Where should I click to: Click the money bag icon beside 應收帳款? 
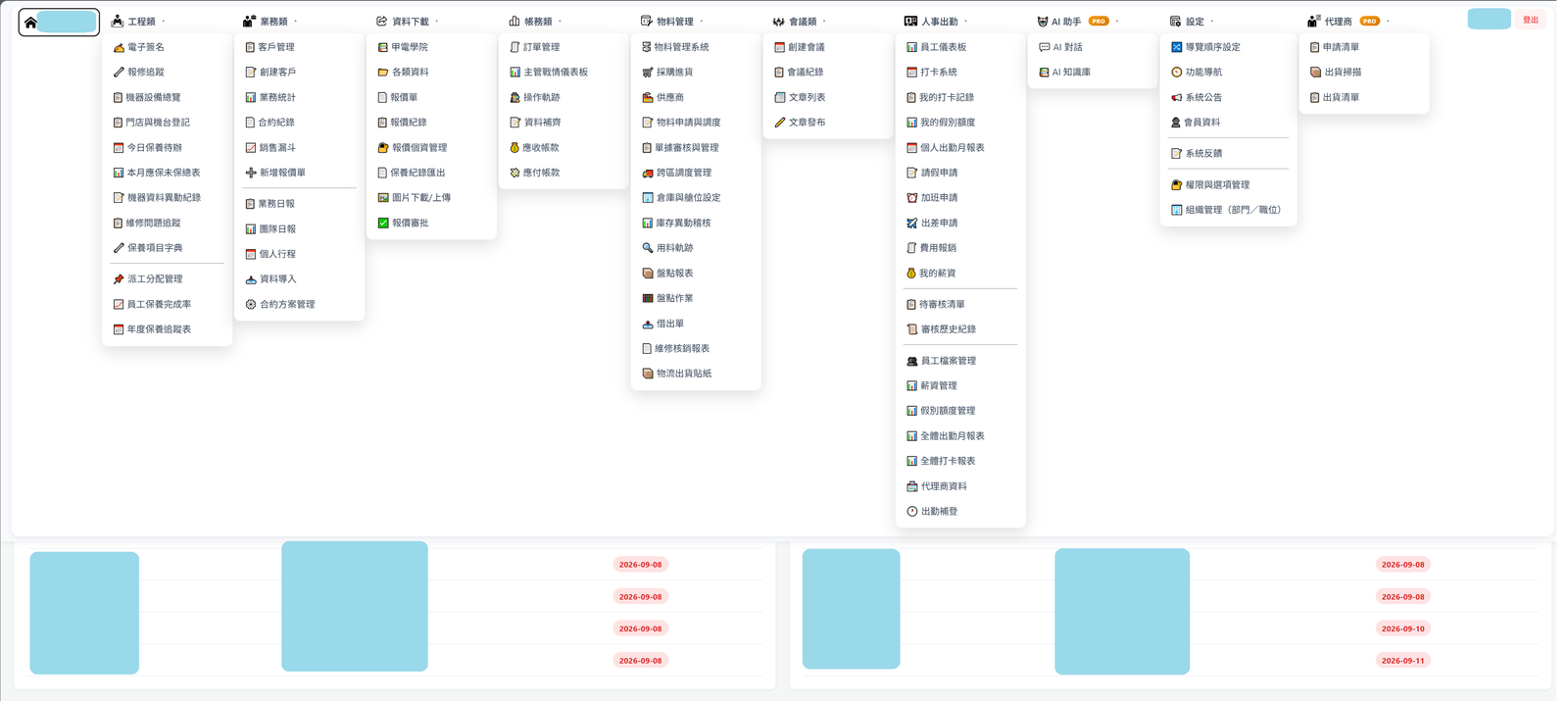click(514, 148)
